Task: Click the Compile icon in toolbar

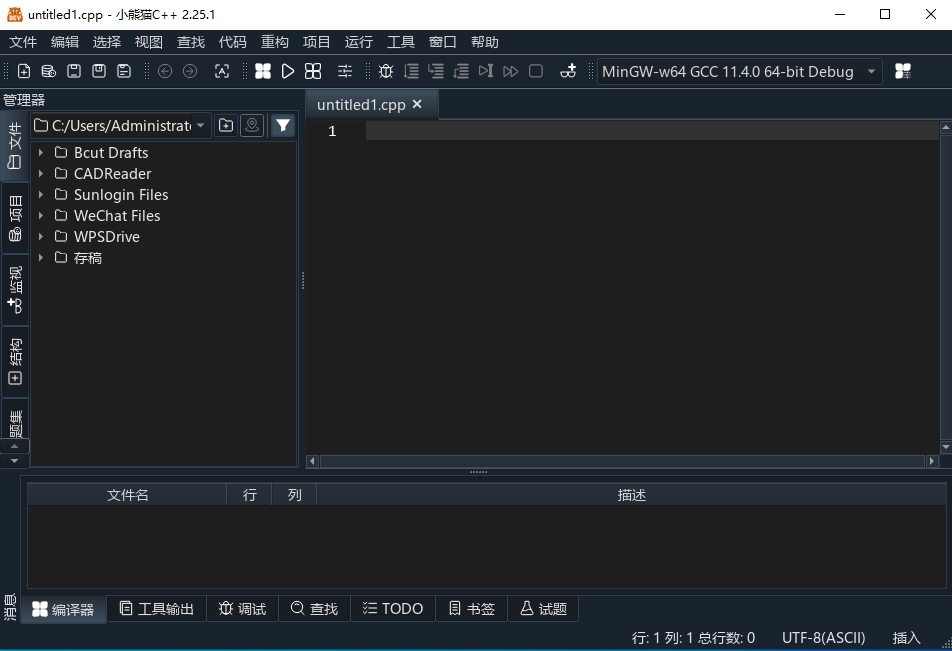Action: [x=263, y=71]
